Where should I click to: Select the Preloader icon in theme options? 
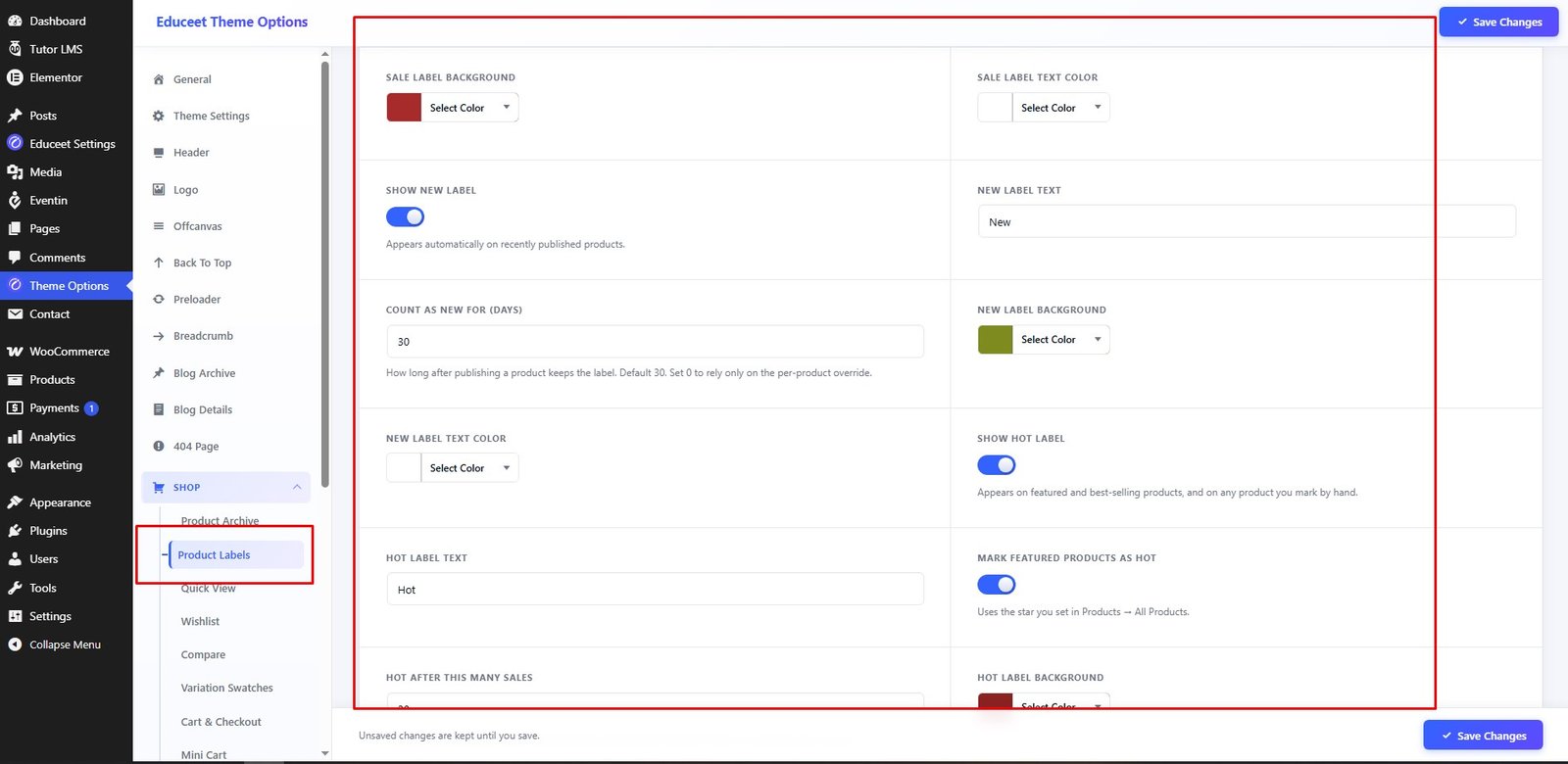point(159,300)
